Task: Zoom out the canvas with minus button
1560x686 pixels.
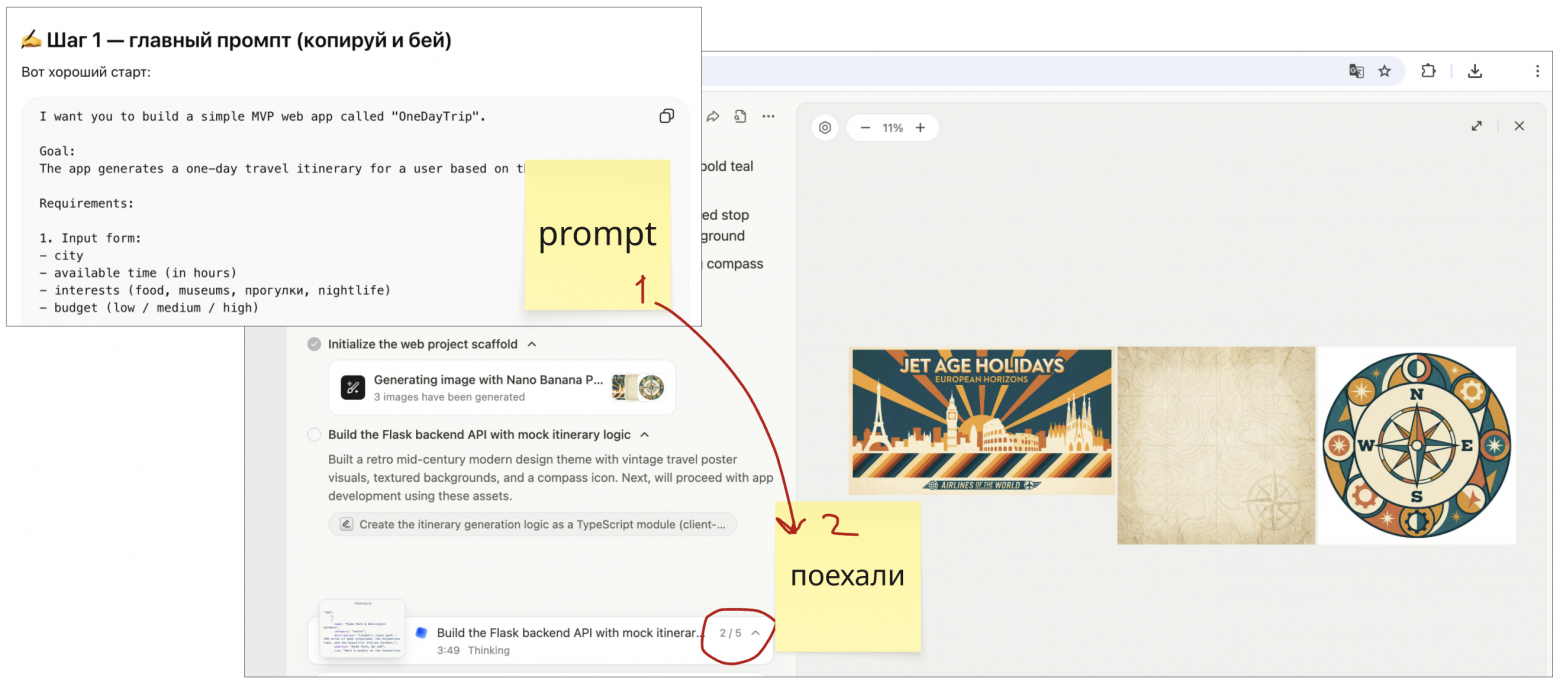Action: (865, 128)
